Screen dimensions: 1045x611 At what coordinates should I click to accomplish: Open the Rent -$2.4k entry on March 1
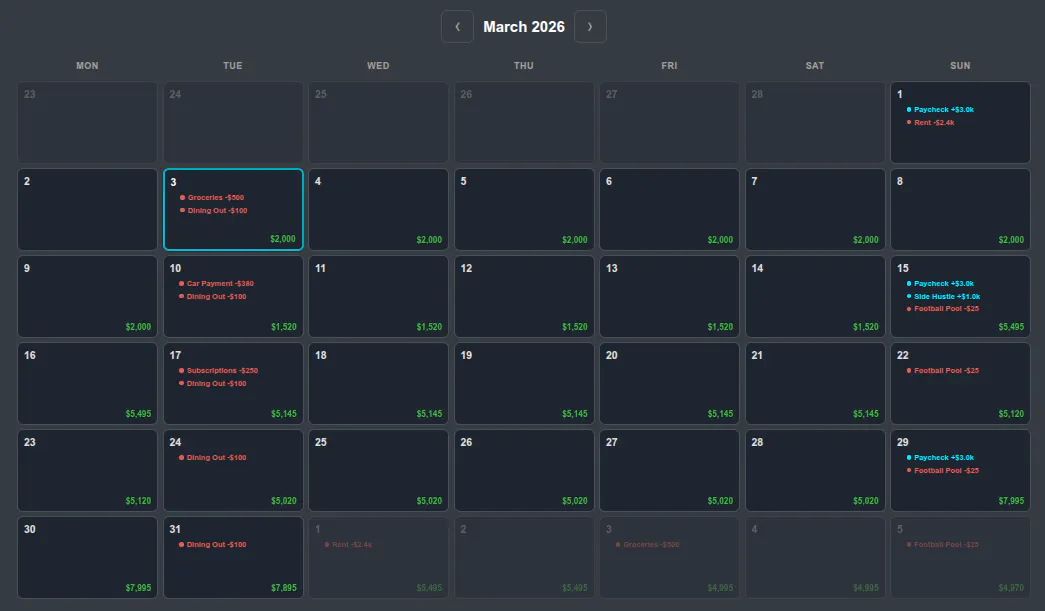click(930, 123)
